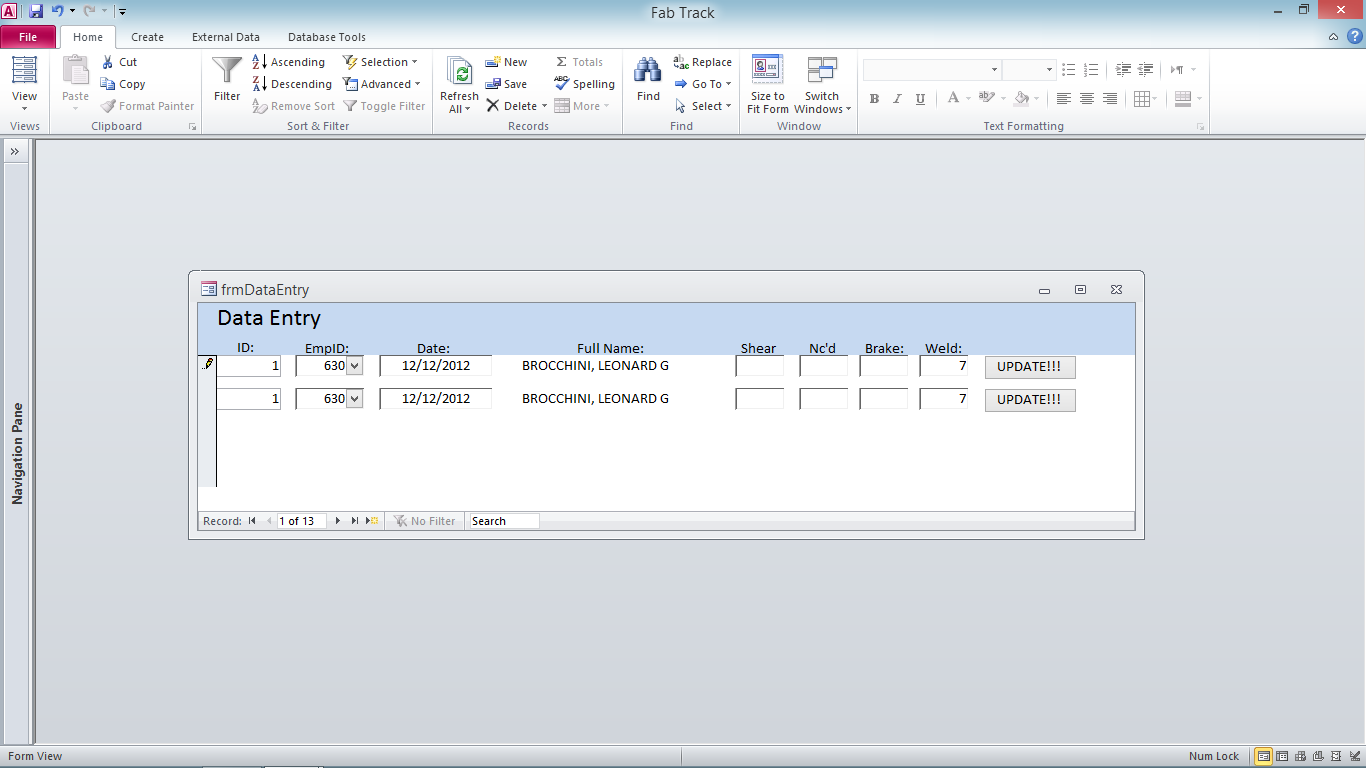Viewport: 1366px width, 768px height.
Task: Toggle bulleted list formatting
Action: pyautogui.click(x=1069, y=69)
